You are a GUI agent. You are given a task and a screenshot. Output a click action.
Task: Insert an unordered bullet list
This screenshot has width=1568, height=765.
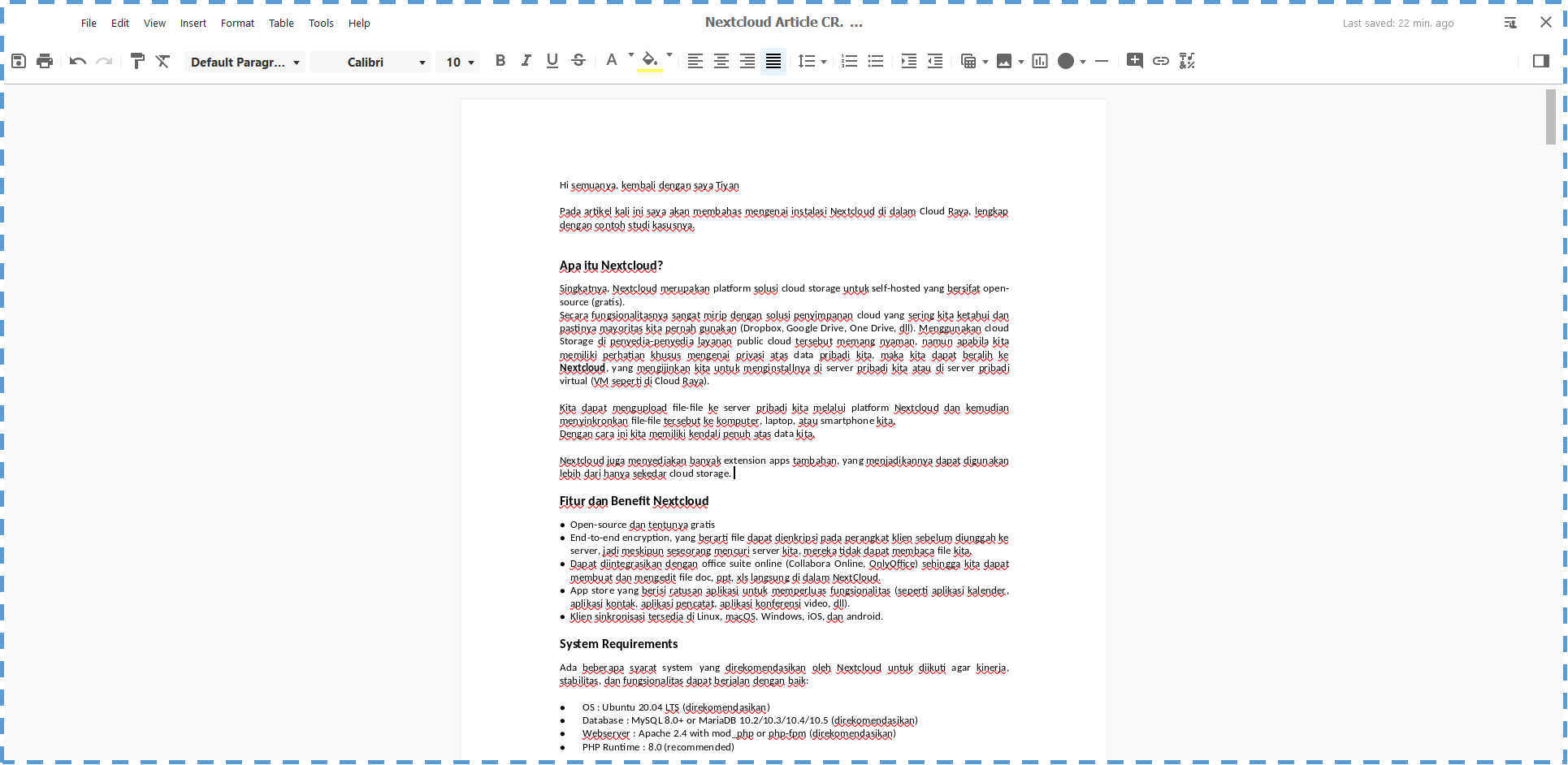(876, 61)
